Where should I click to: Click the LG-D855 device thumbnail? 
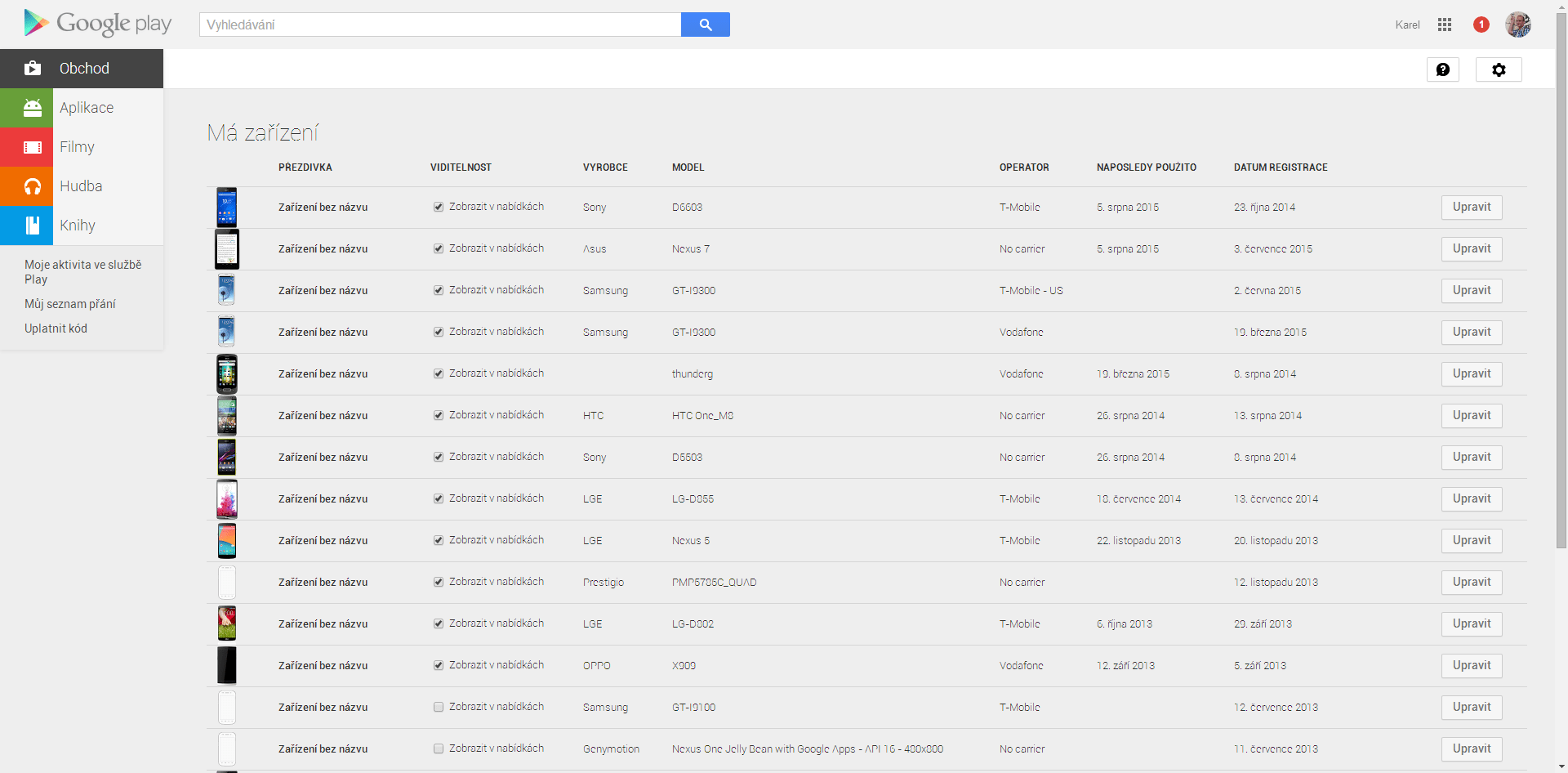click(x=227, y=499)
